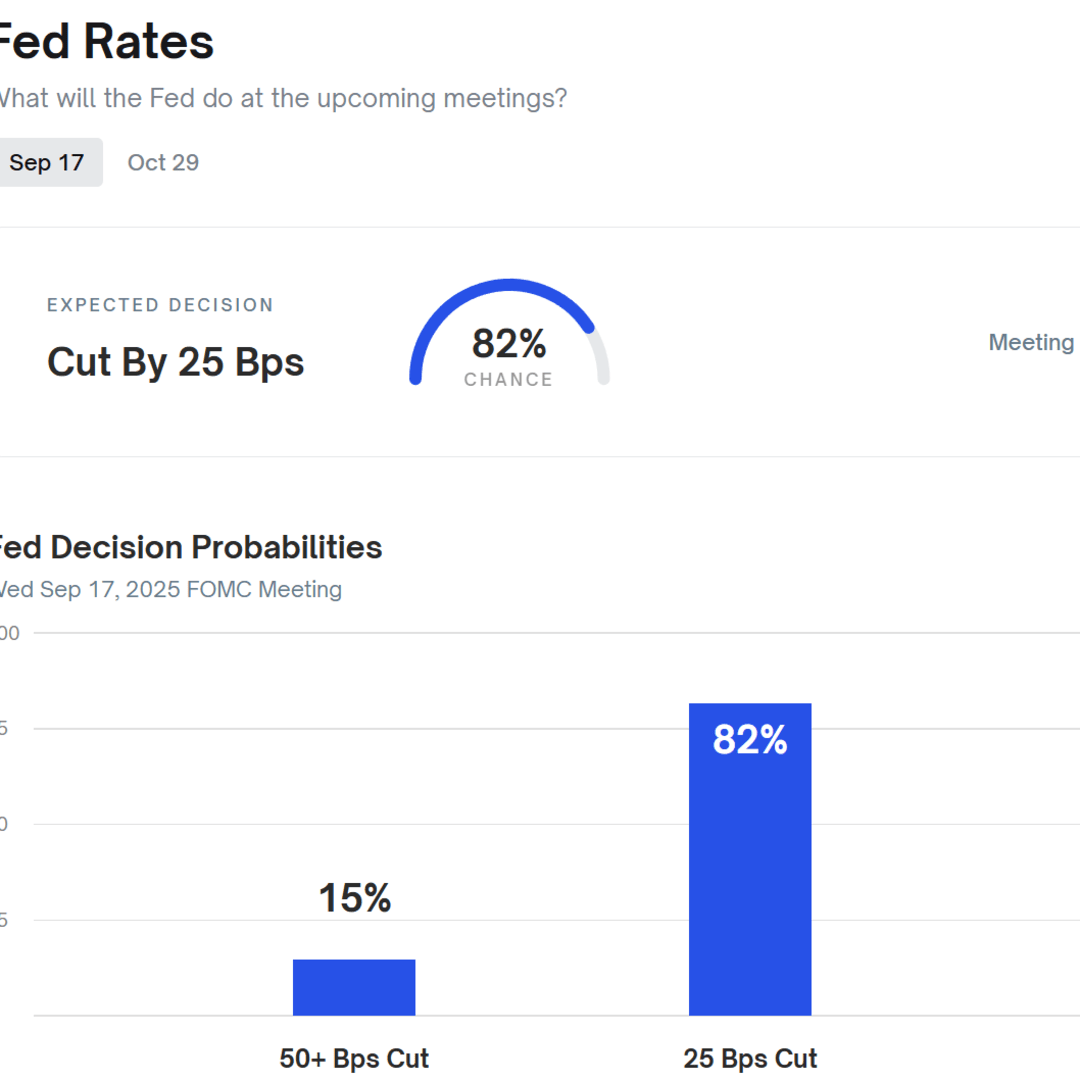This screenshot has width=1080, height=1080.
Task: Click the Fed Decision Probabilities heading
Action: (x=190, y=547)
